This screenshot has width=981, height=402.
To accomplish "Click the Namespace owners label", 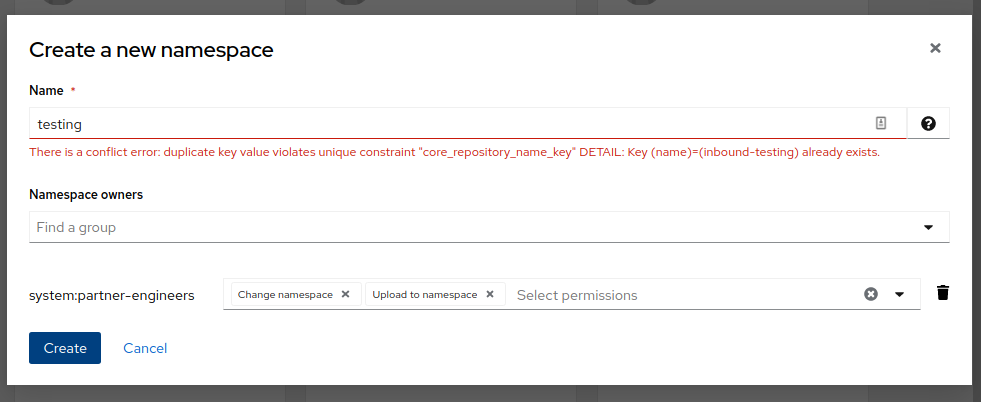I will click(86, 194).
